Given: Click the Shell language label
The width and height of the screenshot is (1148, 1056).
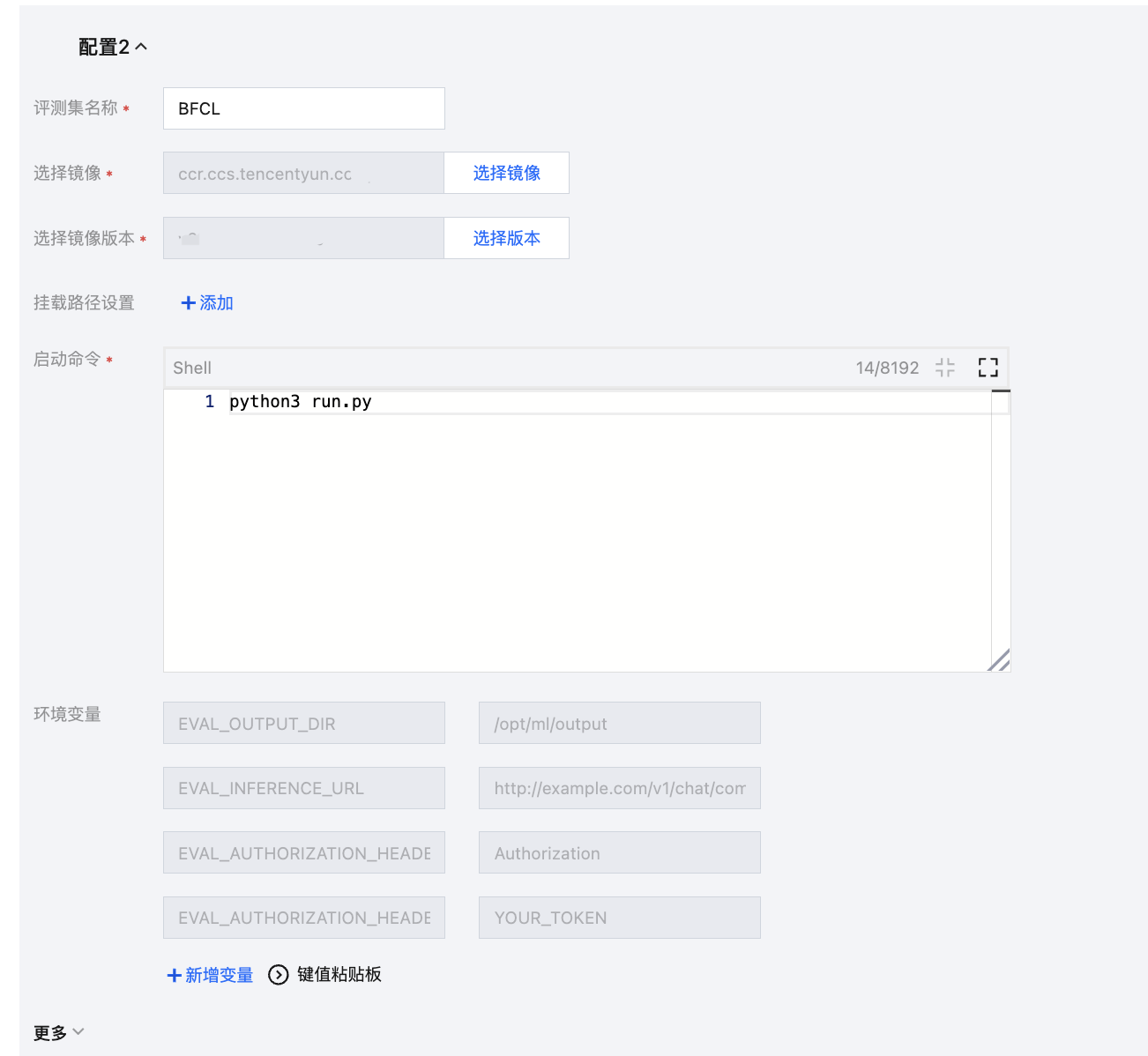Looking at the screenshot, I should [192, 368].
